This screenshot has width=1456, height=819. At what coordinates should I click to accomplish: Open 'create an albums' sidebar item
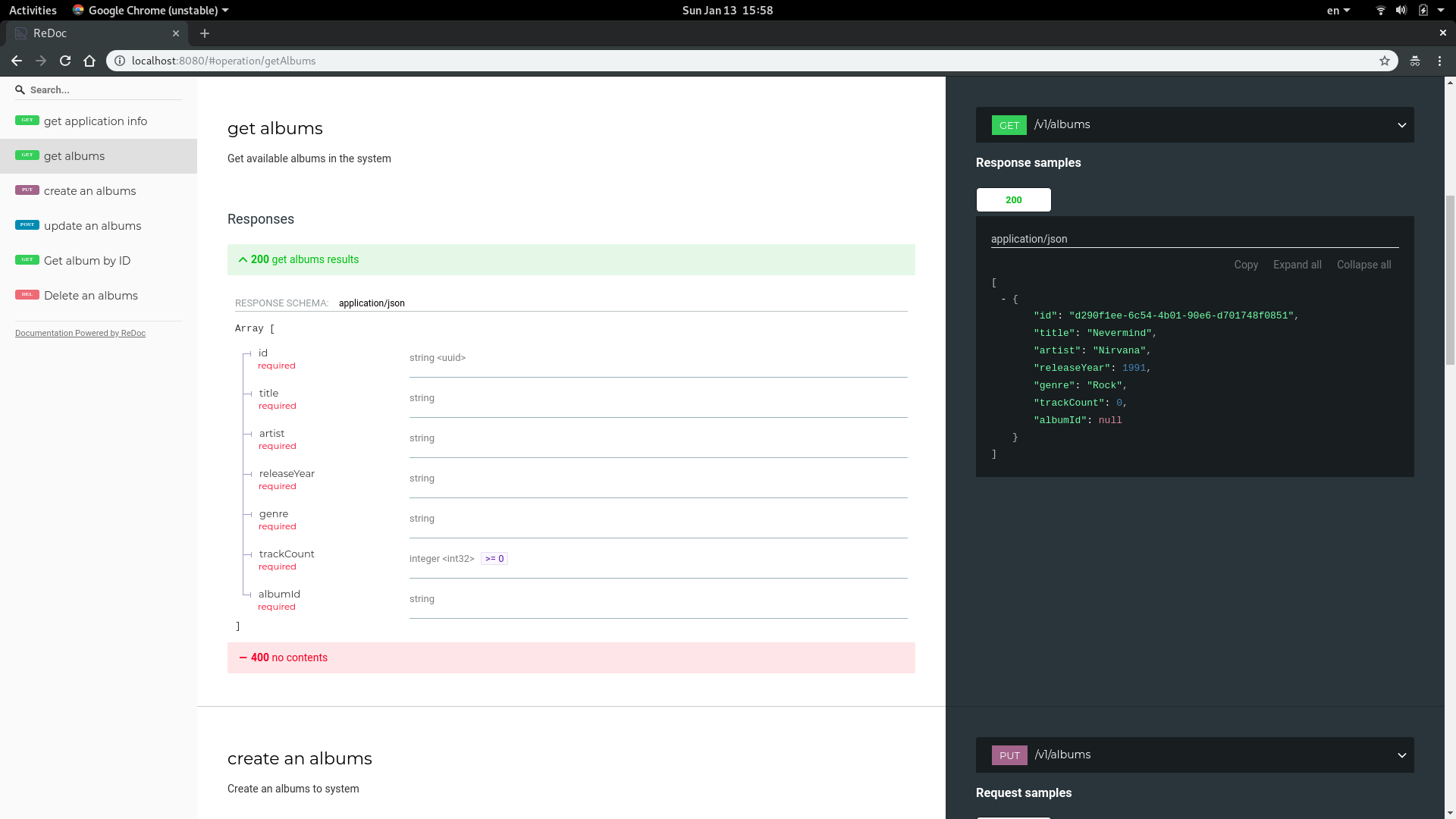click(x=89, y=191)
